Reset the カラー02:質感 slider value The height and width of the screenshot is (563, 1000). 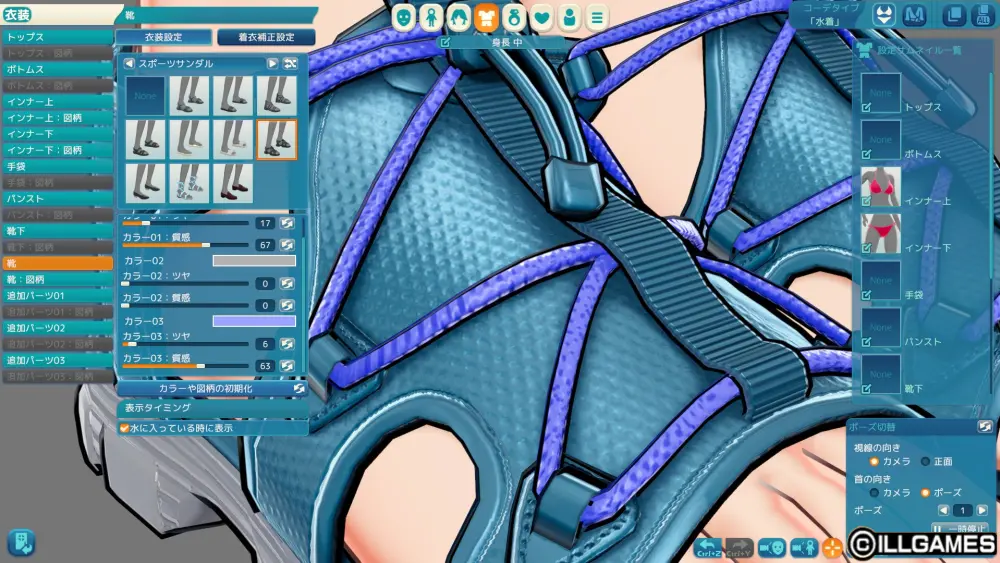pyautogui.click(x=287, y=305)
